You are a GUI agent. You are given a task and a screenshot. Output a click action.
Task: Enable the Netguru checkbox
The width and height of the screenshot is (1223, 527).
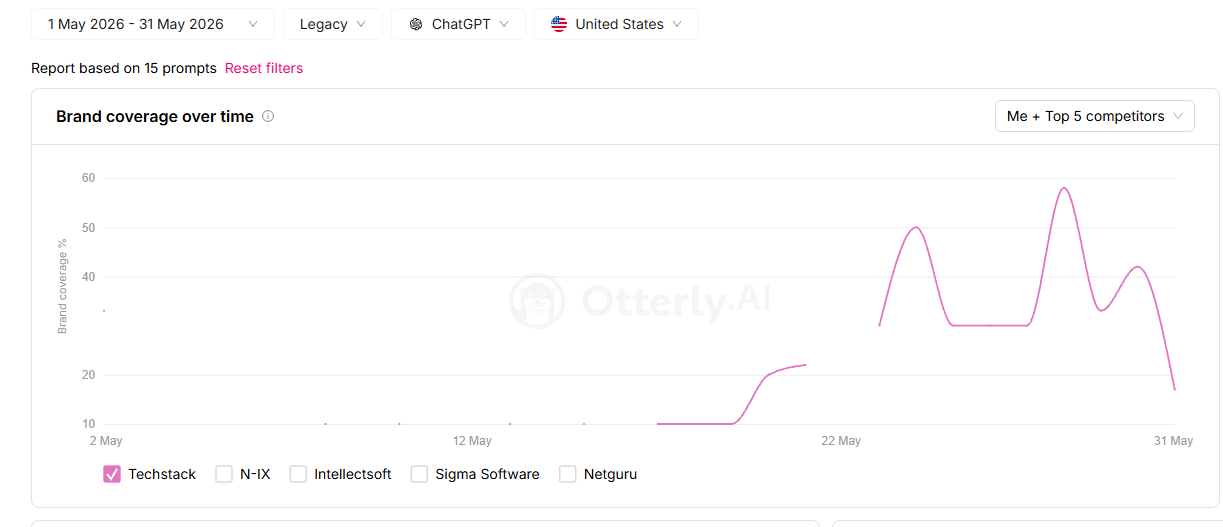(x=568, y=474)
